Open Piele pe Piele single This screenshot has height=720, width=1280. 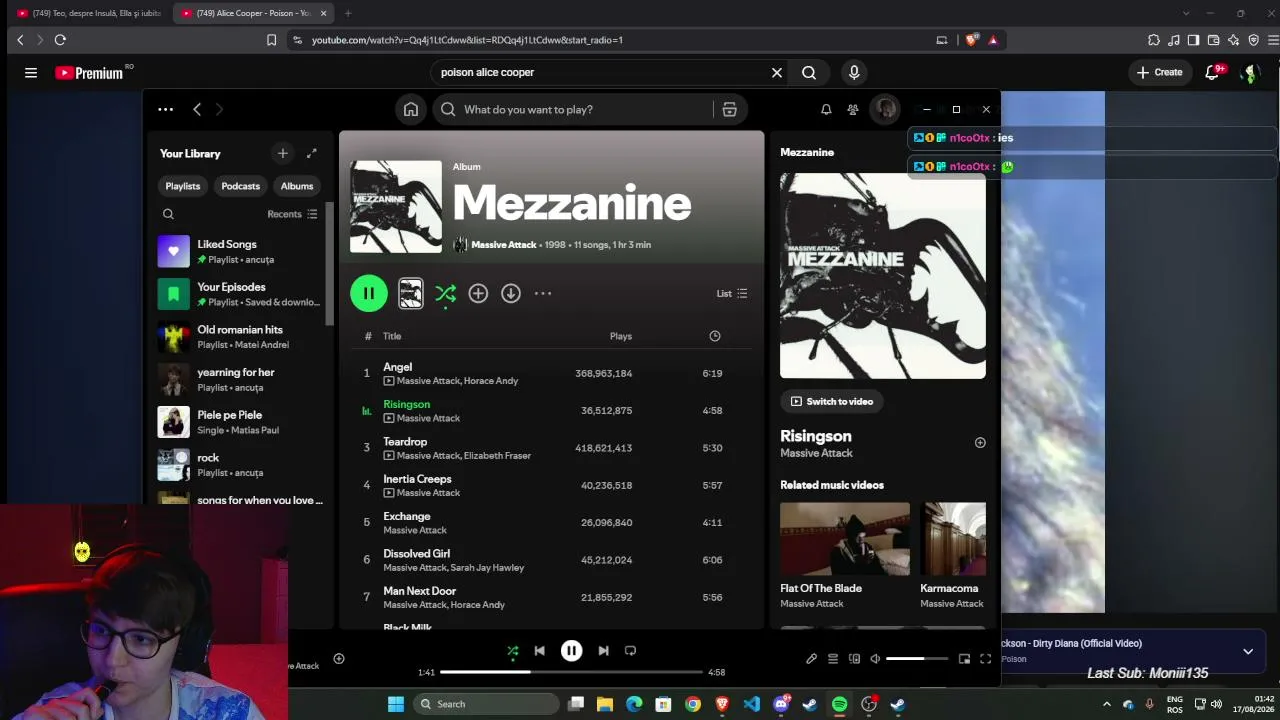[x=238, y=422]
